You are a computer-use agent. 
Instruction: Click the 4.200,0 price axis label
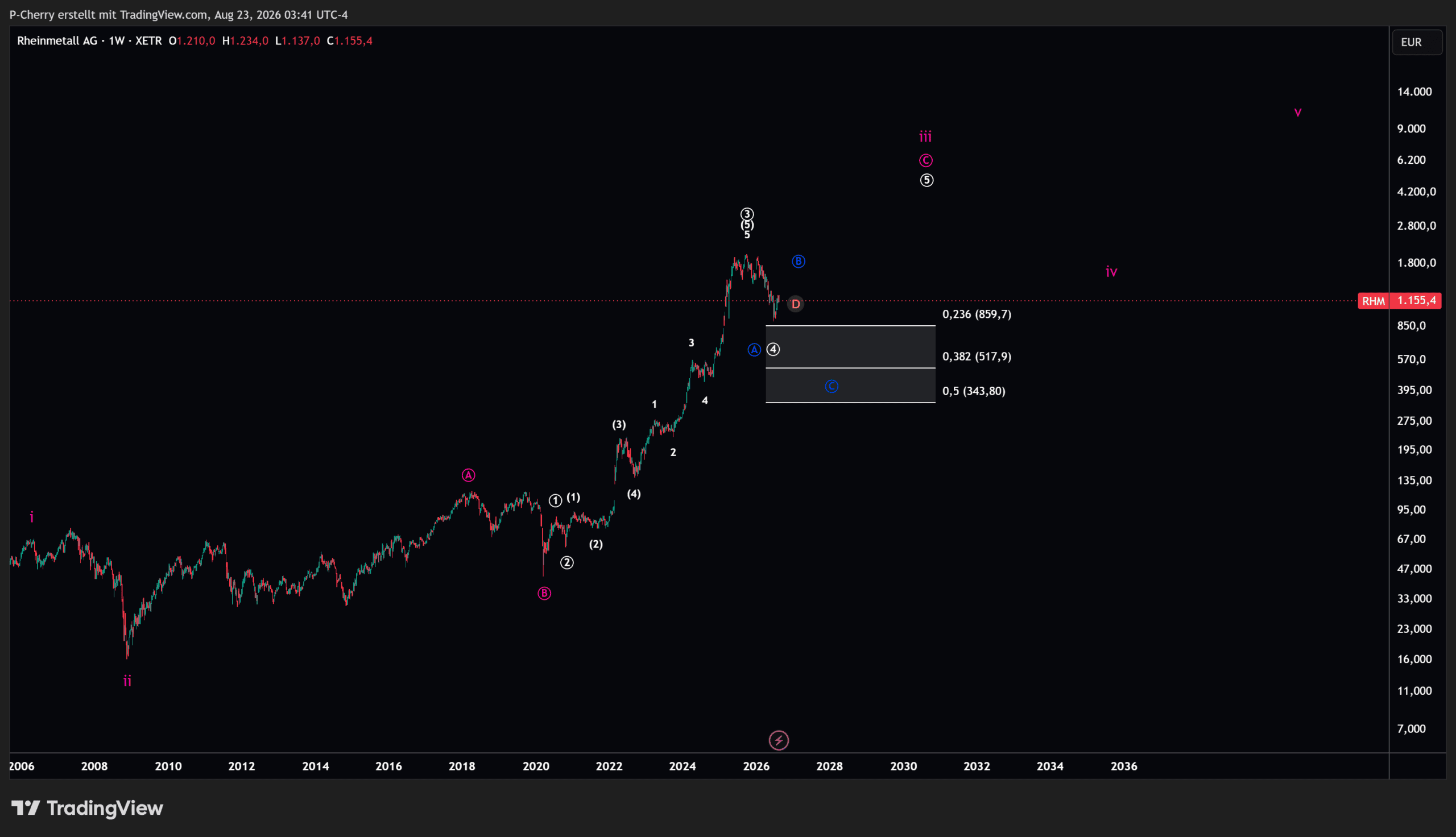pyautogui.click(x=1416, y=192)
